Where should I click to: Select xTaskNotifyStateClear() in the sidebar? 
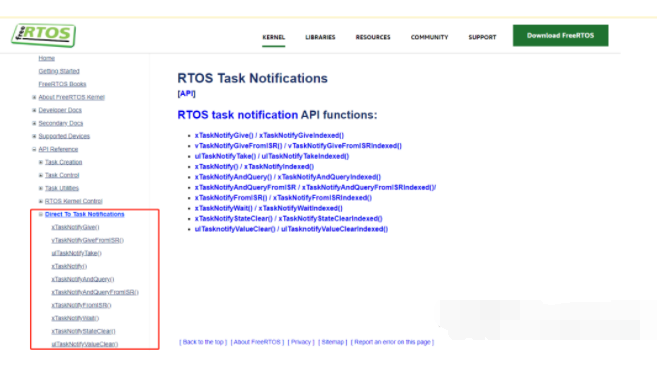tap(83, 331)
